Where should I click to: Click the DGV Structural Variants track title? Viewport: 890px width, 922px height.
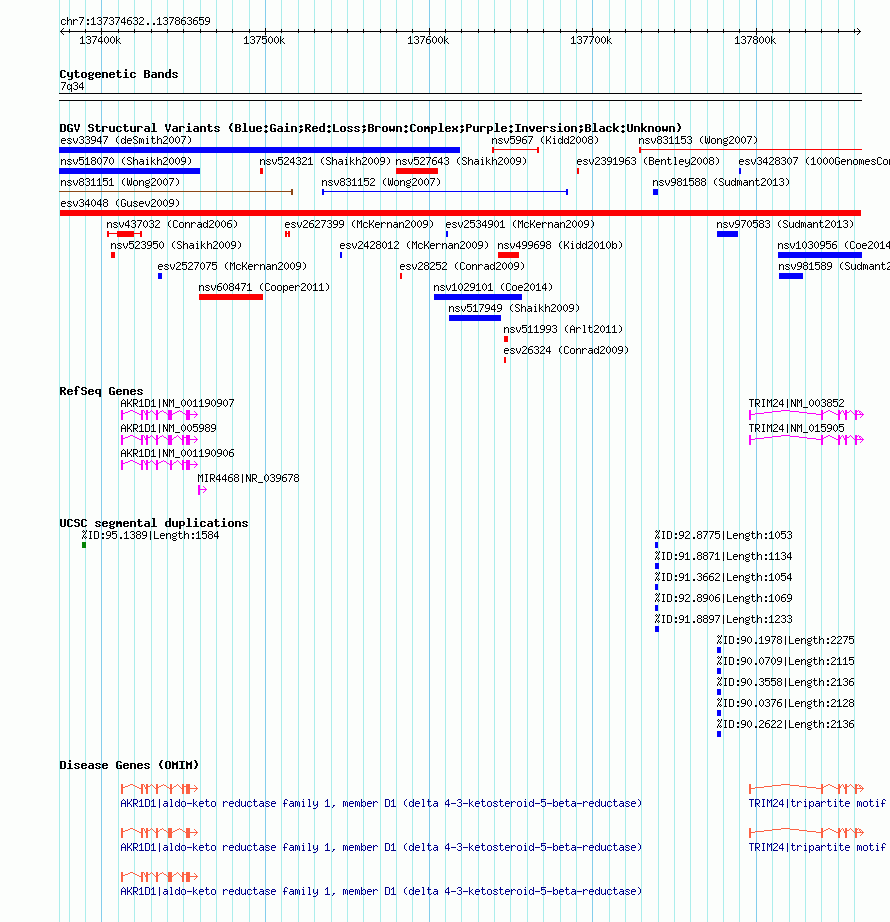pos(370,128)
